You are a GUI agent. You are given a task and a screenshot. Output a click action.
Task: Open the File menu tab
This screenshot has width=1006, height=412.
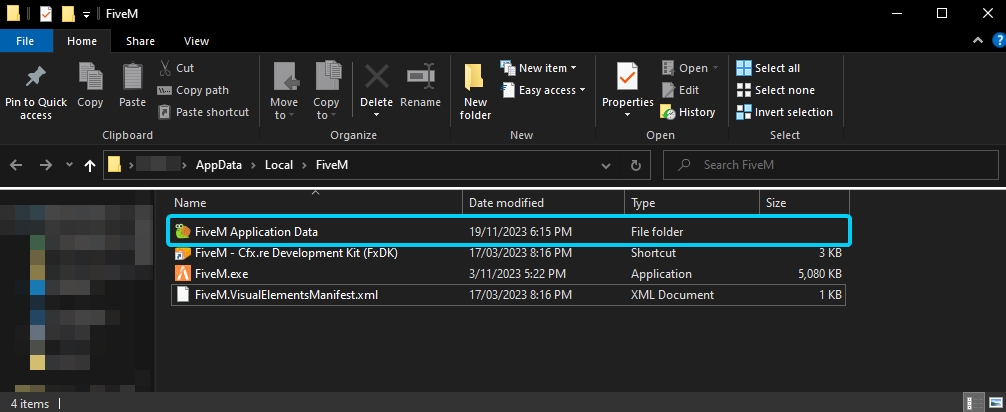click(x=26, y=41)
